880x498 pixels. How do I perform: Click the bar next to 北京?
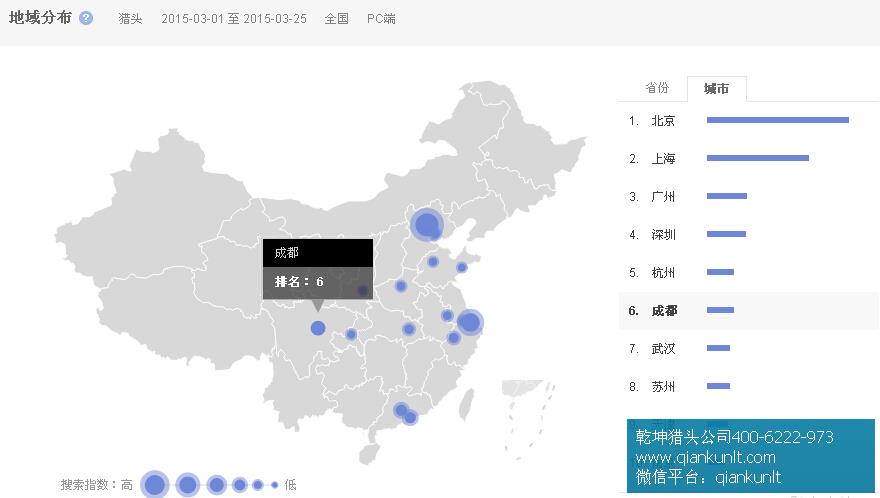click(x=777, y=121)
